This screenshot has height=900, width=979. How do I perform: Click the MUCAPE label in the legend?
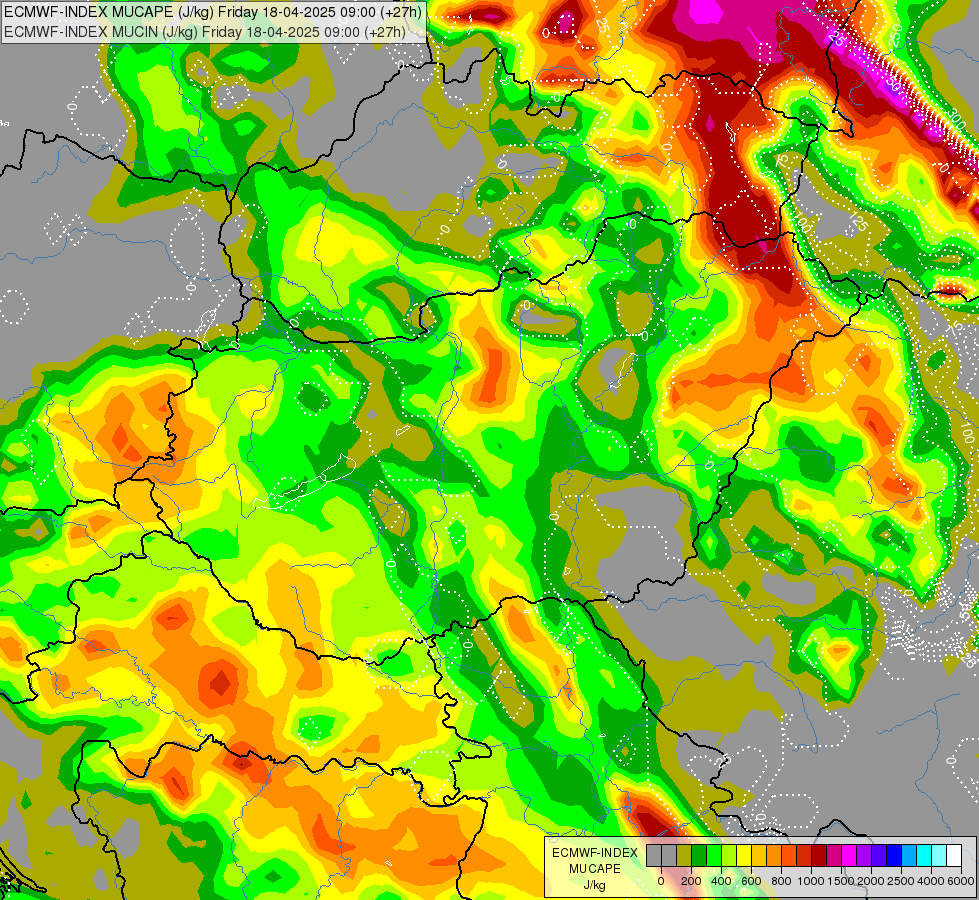(x=595, y=869)
